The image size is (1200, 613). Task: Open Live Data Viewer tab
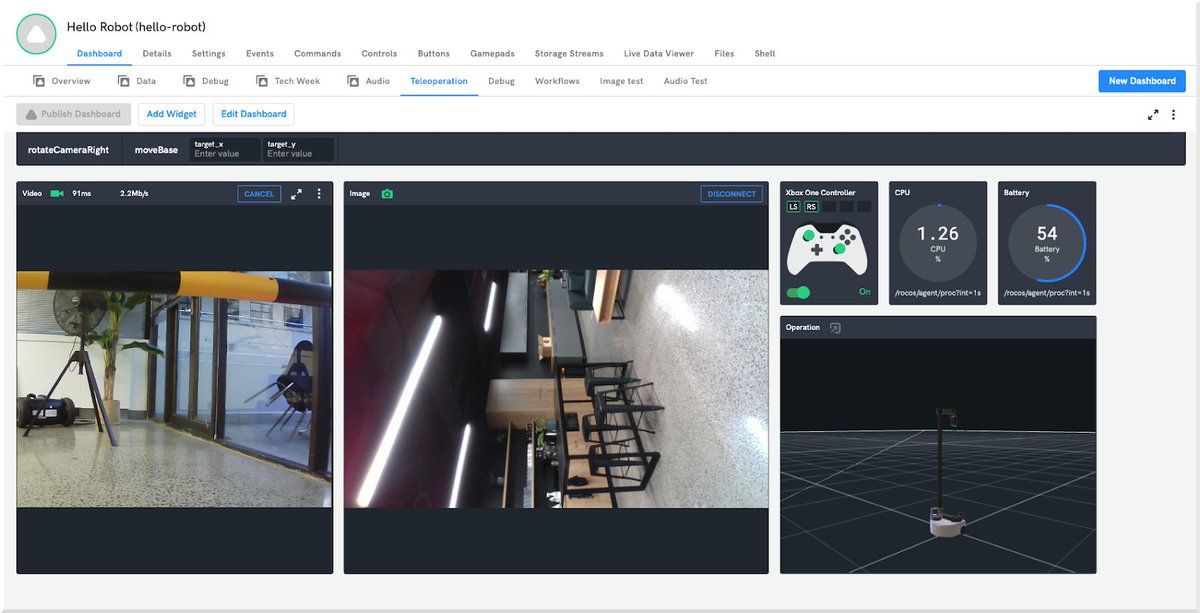658,54
